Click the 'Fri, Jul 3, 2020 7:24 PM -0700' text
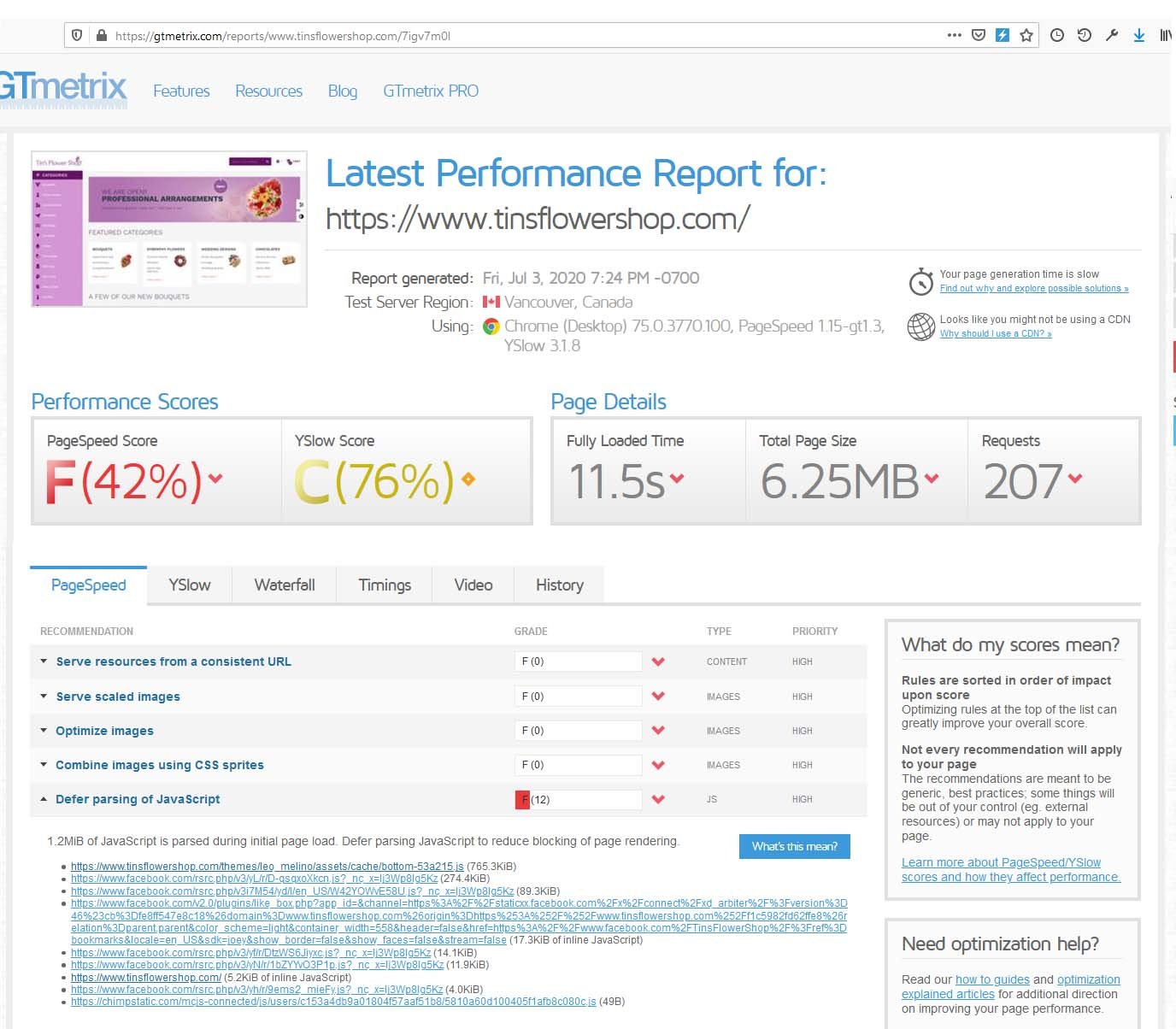This screenshot has width=1176, height=1029. pos(591,278)
